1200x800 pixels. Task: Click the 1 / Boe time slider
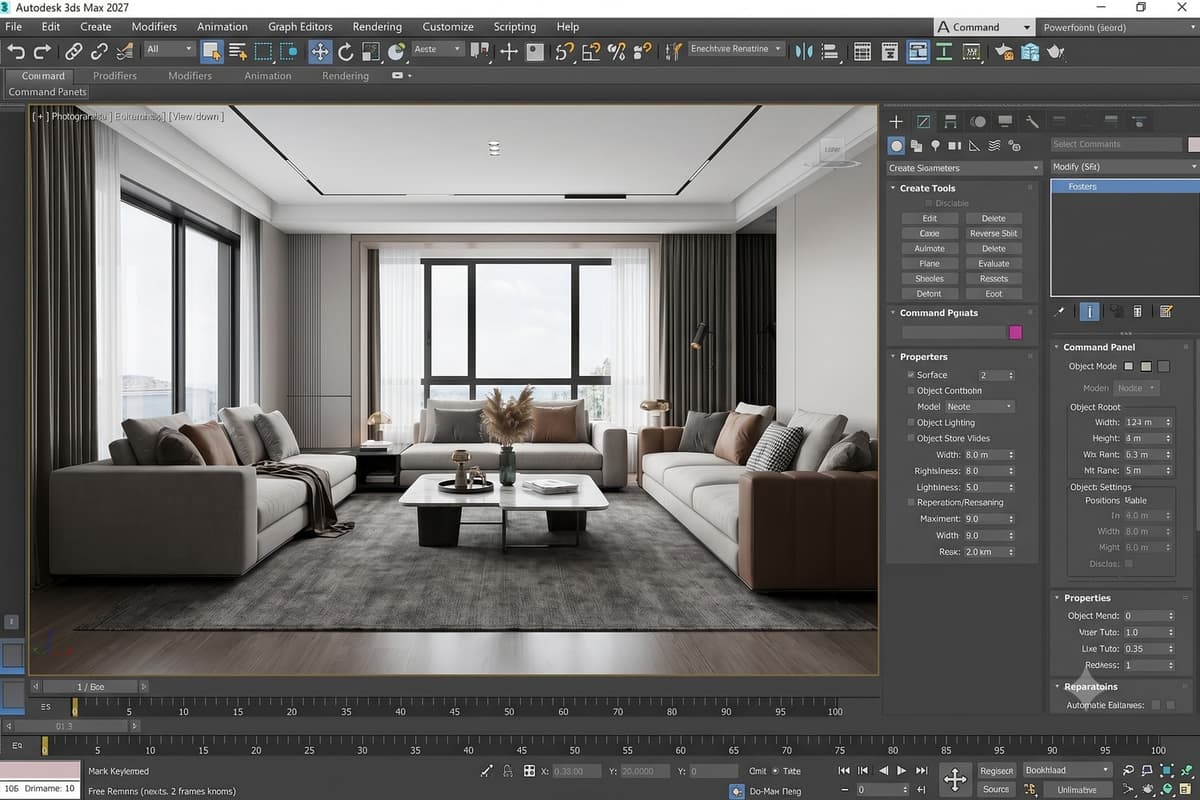(90, 687)
